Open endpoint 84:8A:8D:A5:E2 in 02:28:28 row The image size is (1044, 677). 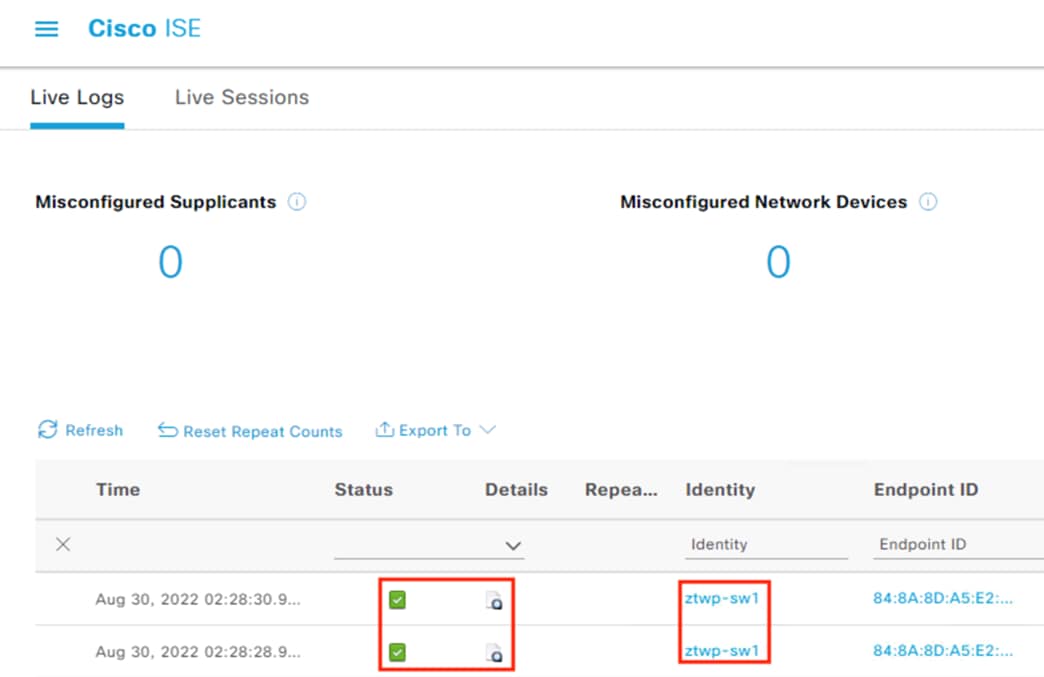click(943, 651)
